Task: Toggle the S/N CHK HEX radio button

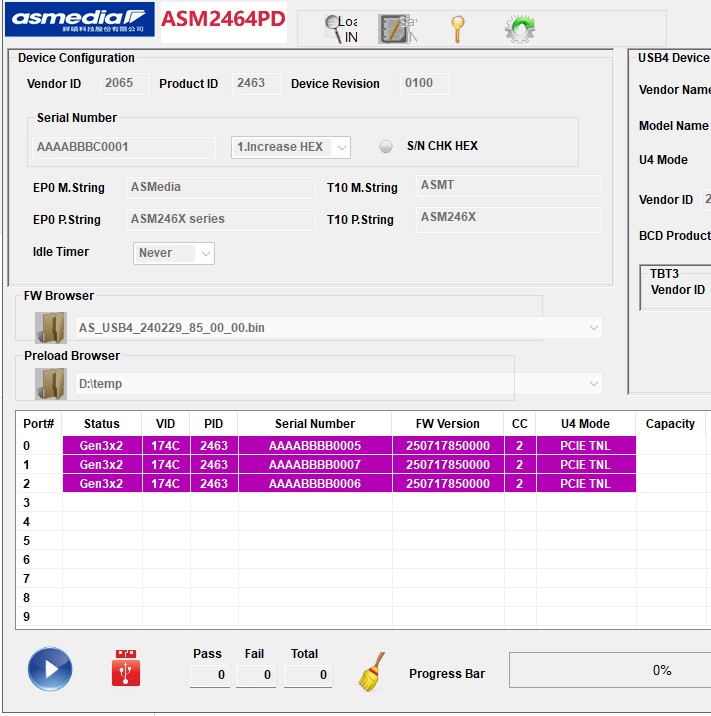Action: (386, 147)
